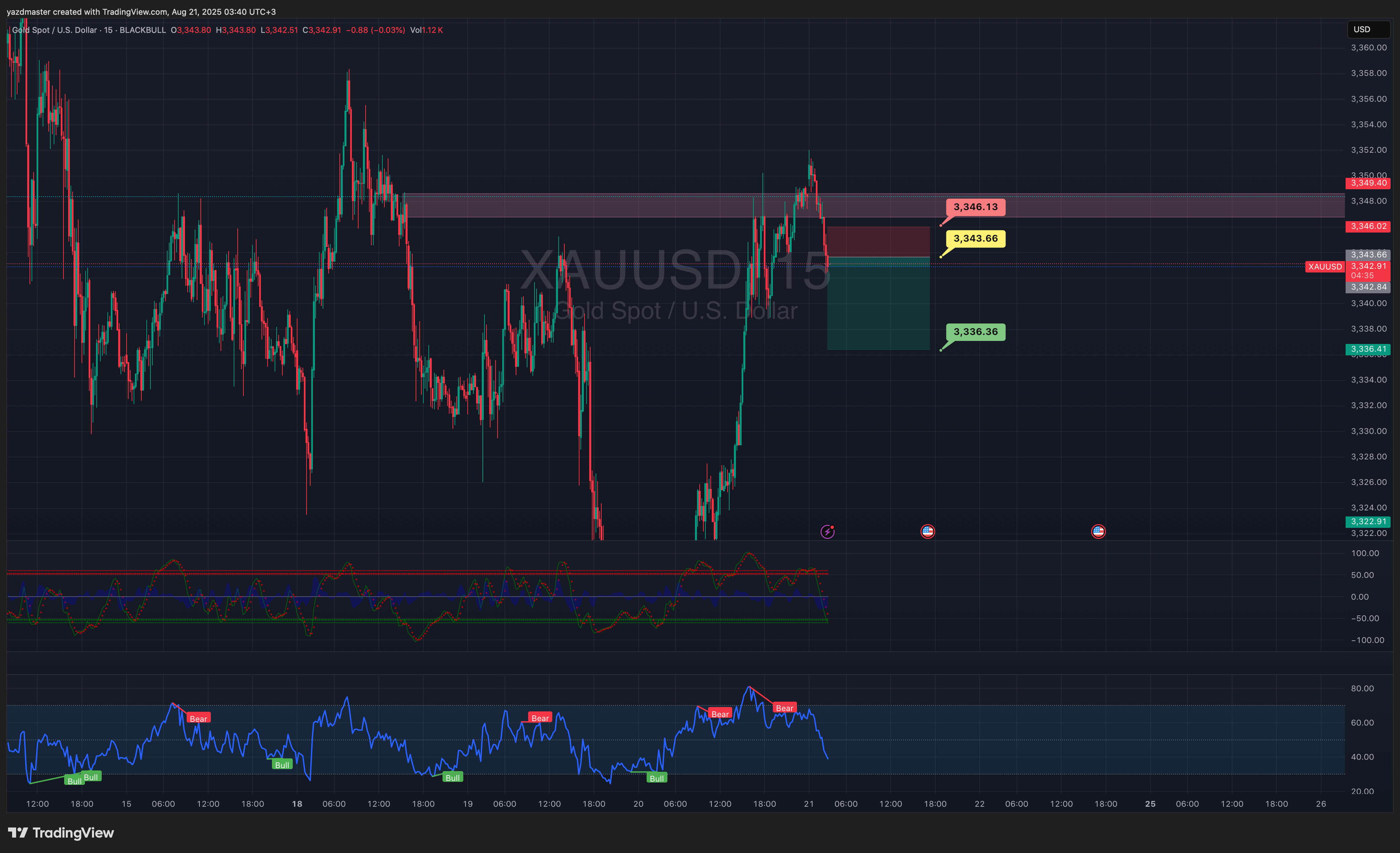Click the −100.00 oscillator axis label
Image resolution: width=1400 pixels, height=853 pixels.
[1367, 640]
